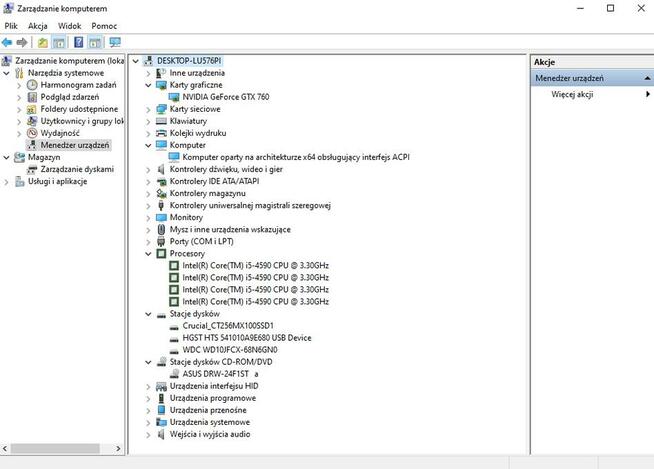
Task: Click the scan for hardware changes monitor icon
Action: pyautogui.click(x=115, y=42)
